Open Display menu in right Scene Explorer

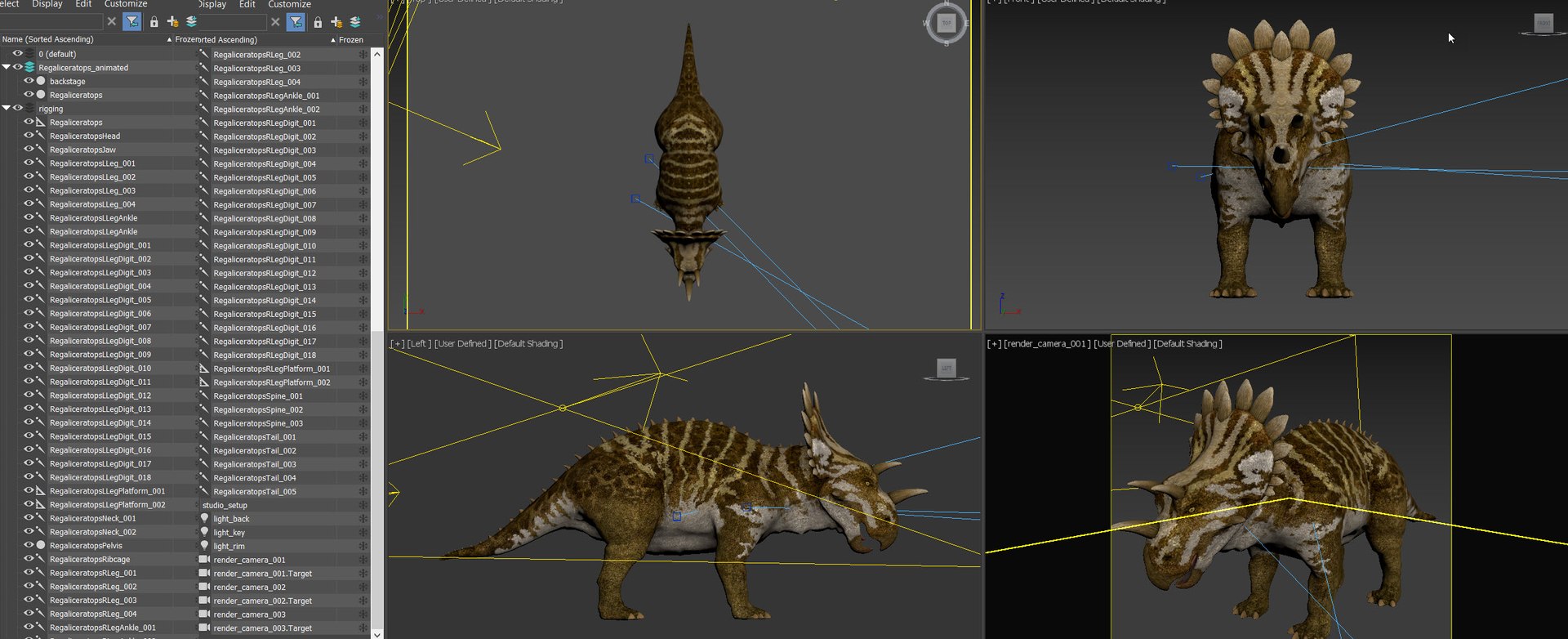(x=212, y=4)
